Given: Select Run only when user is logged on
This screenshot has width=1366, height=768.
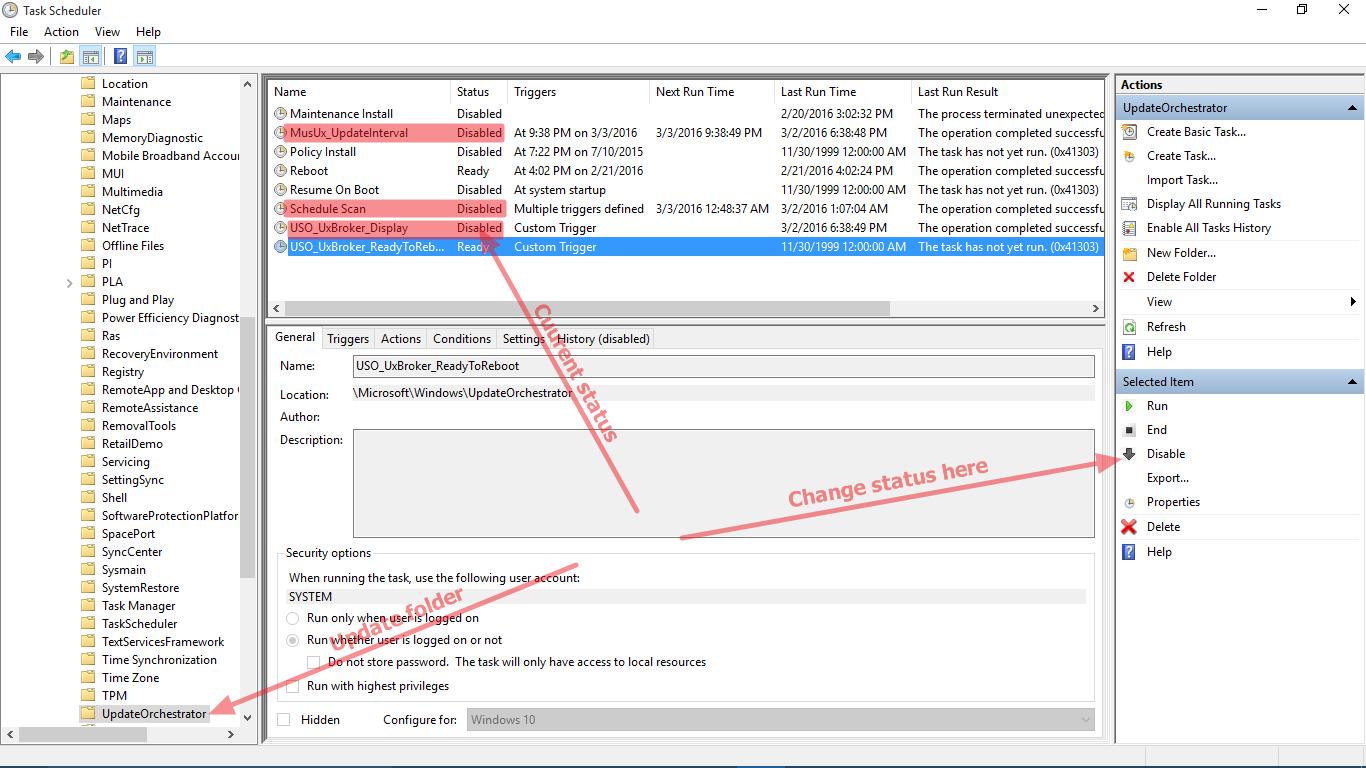Looking at the screenshot, I should click(x=293, y=618).
